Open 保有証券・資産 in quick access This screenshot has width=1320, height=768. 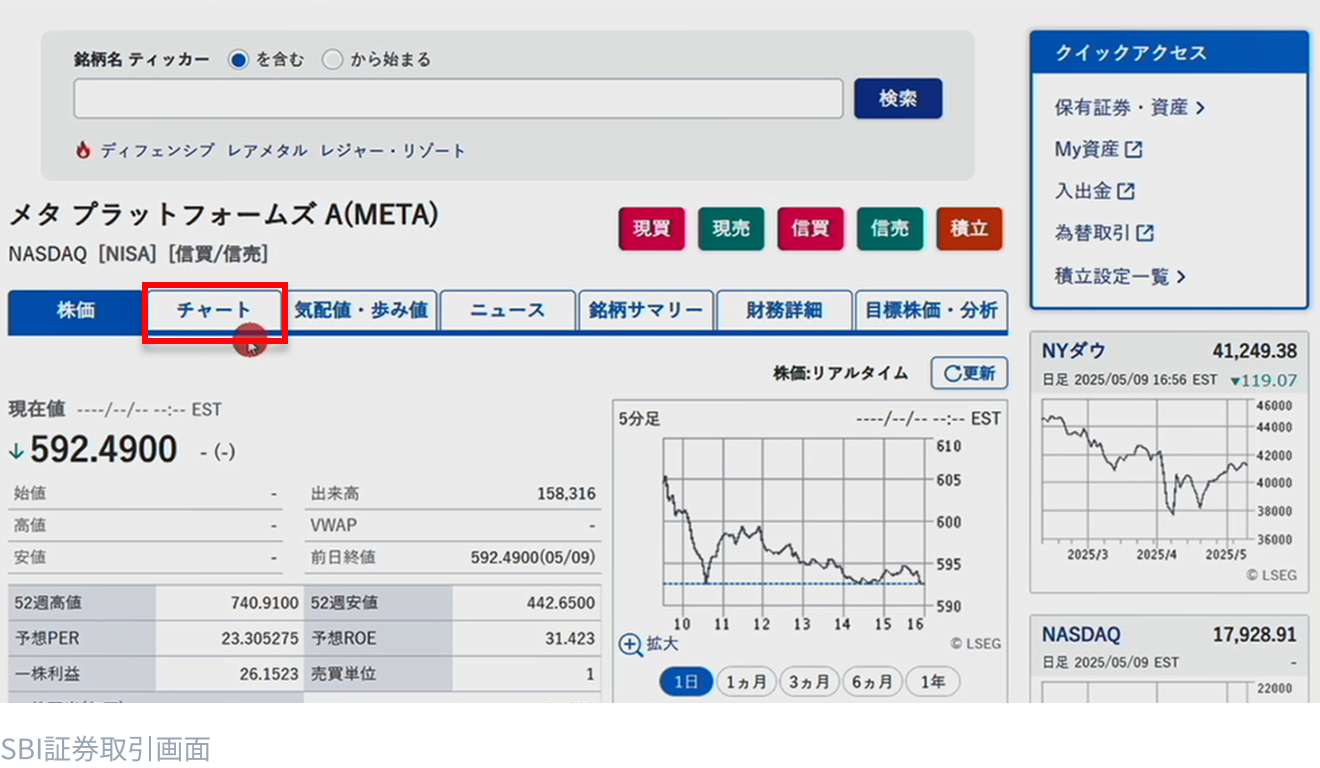(1129, 107)
